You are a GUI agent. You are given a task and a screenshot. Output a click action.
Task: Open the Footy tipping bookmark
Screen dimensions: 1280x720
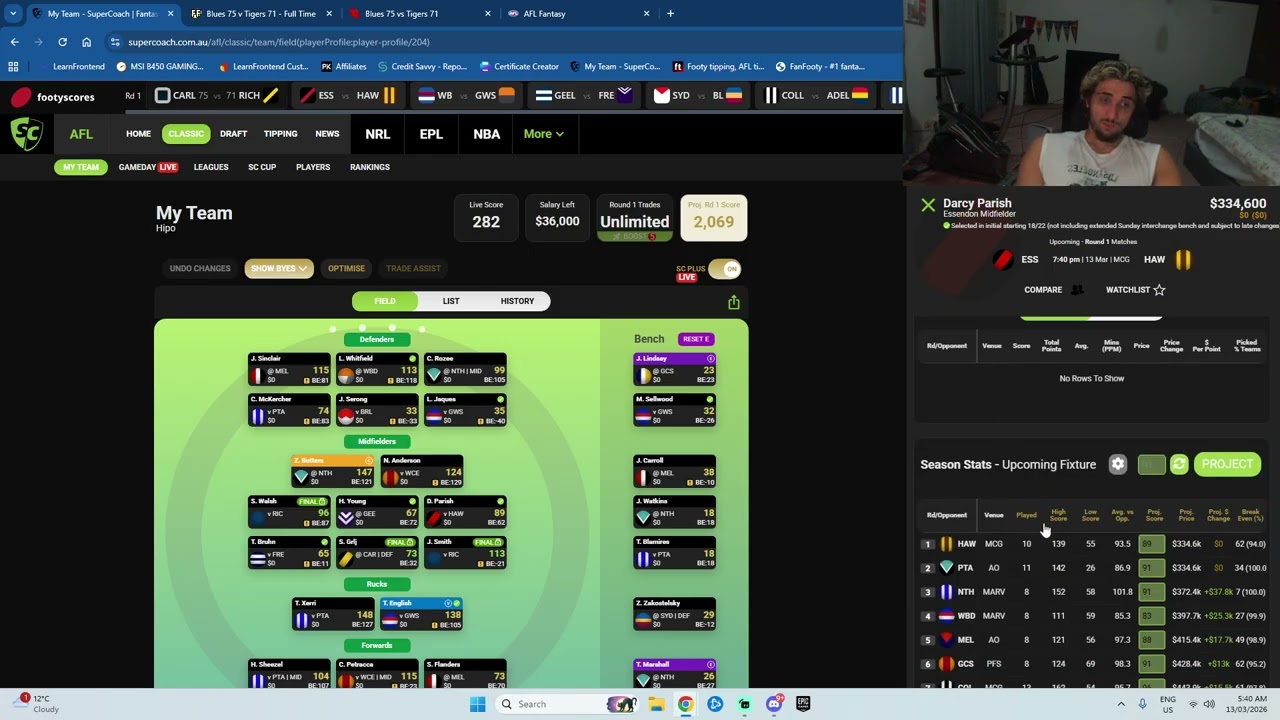(x=718, y=67)
